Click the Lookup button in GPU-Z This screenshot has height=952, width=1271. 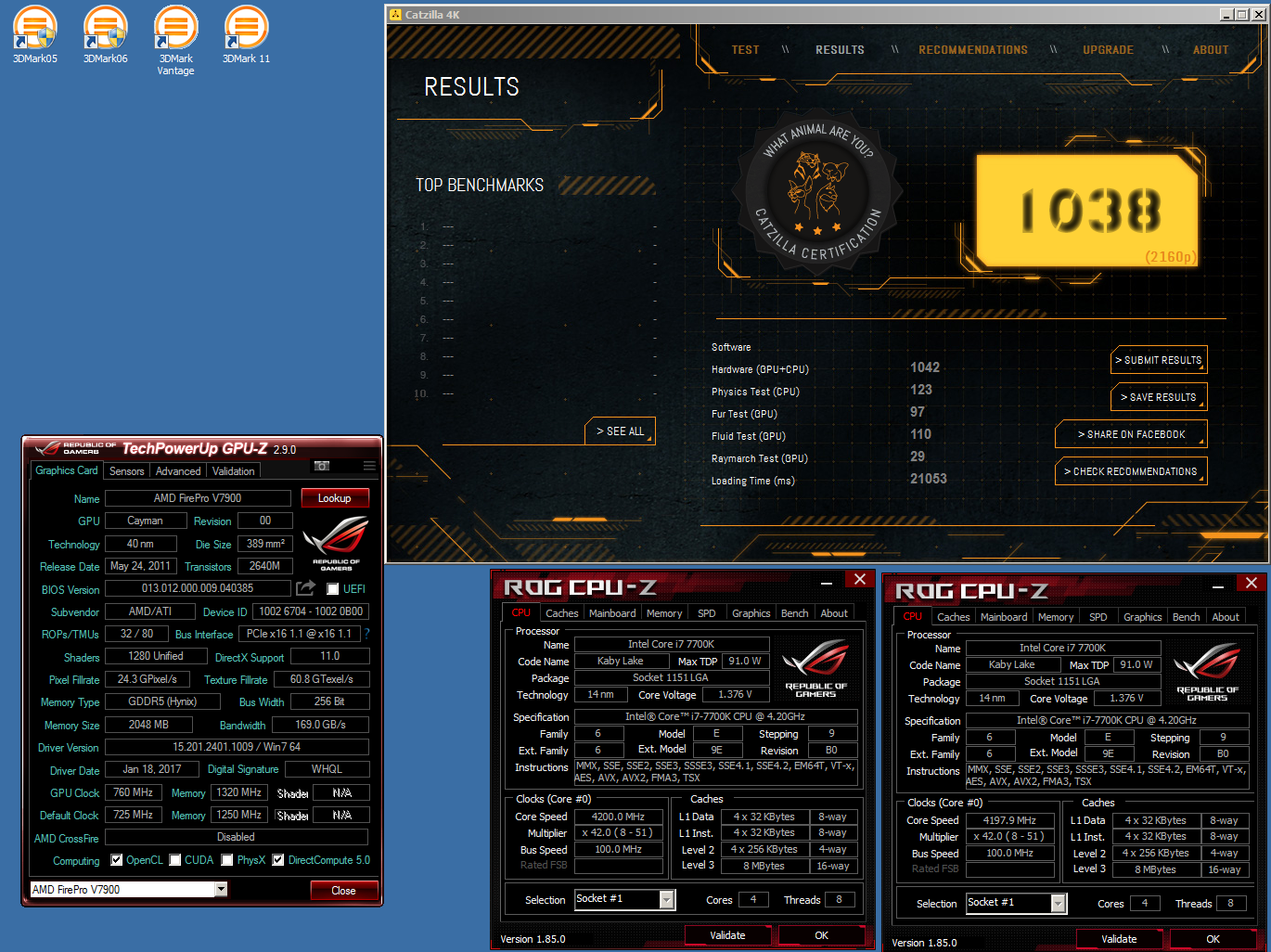[335, 498]
